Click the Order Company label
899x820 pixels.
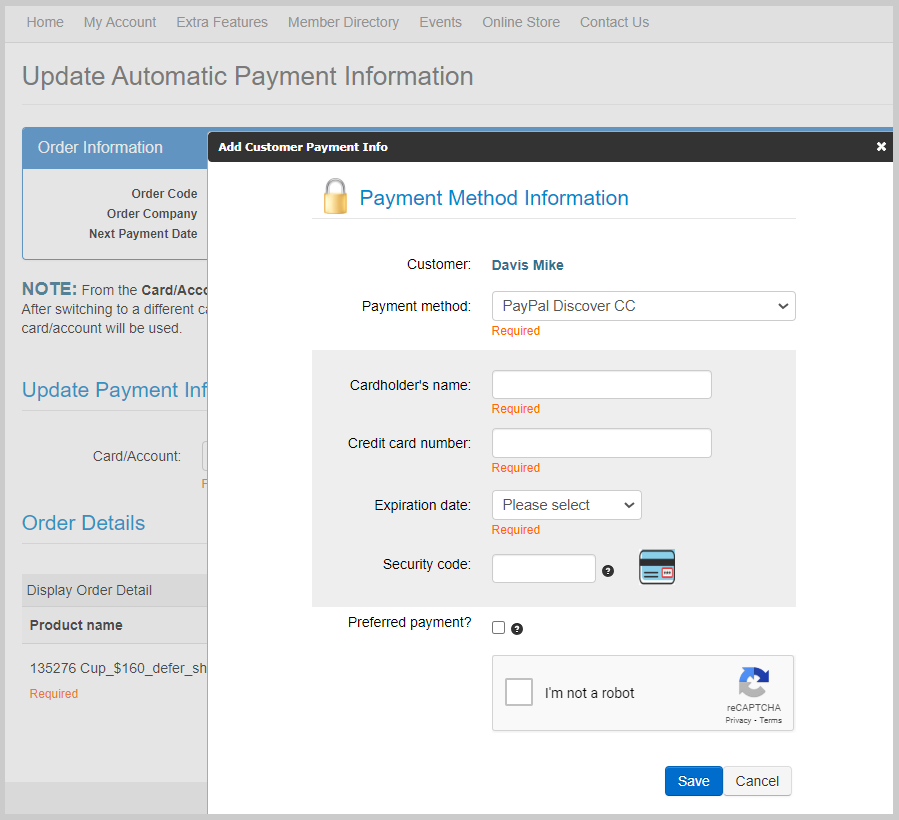coord(152,214)
